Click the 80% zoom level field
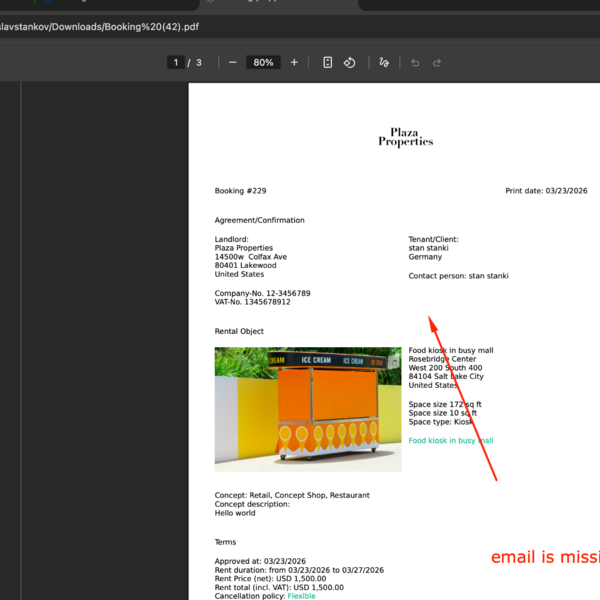Image resolution: width=600 pixels, height=600 pixels. click(263, 62)
